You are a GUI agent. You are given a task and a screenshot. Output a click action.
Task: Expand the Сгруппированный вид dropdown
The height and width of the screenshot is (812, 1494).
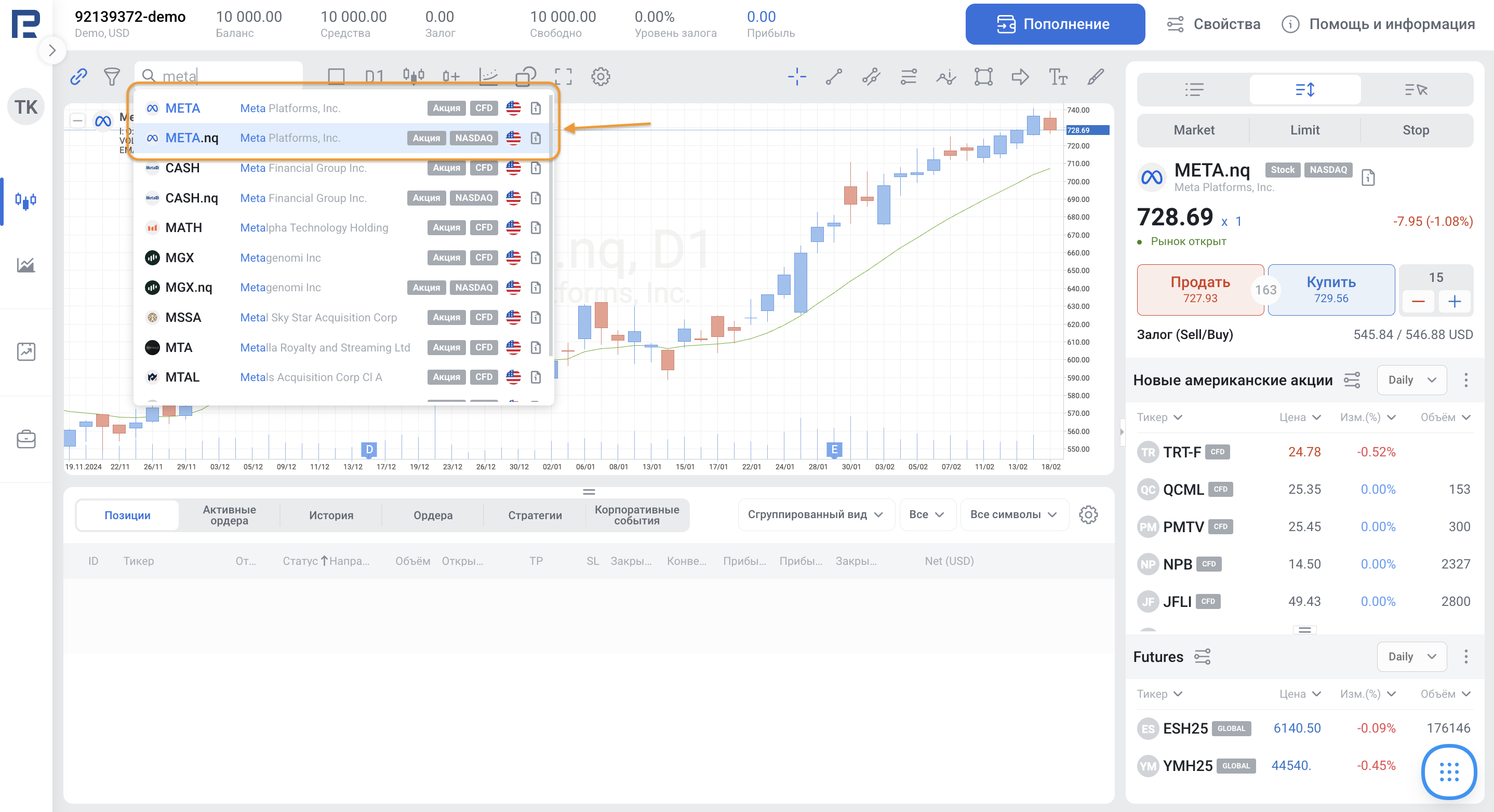(x=815, y=514)
